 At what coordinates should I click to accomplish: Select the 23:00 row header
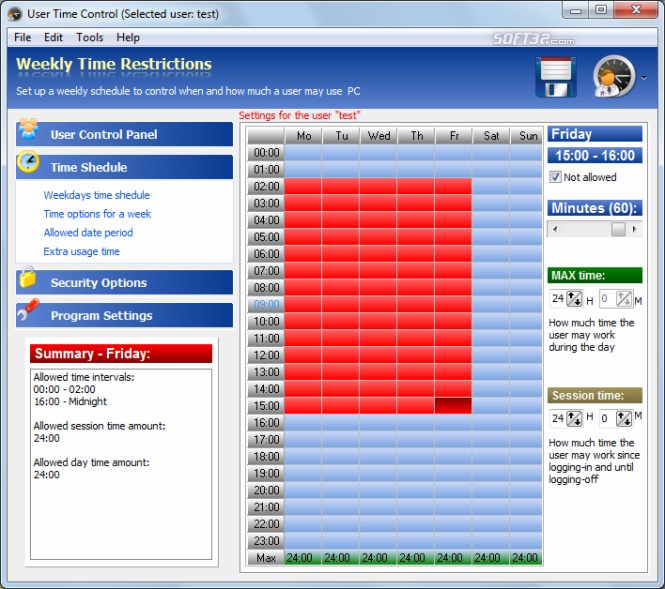coord(266,541)
